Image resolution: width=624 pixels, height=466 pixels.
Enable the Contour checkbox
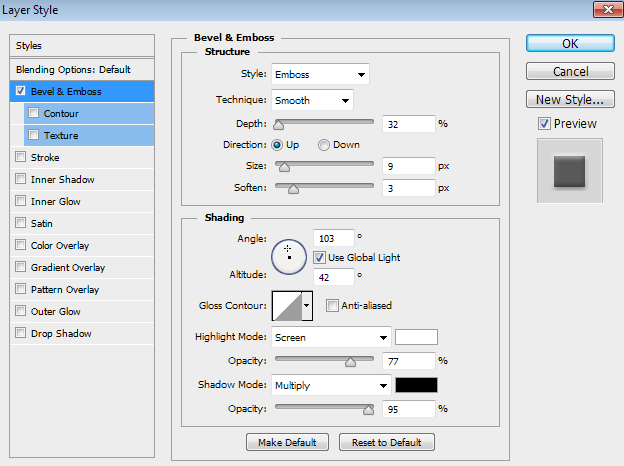(x=33, y=113)
